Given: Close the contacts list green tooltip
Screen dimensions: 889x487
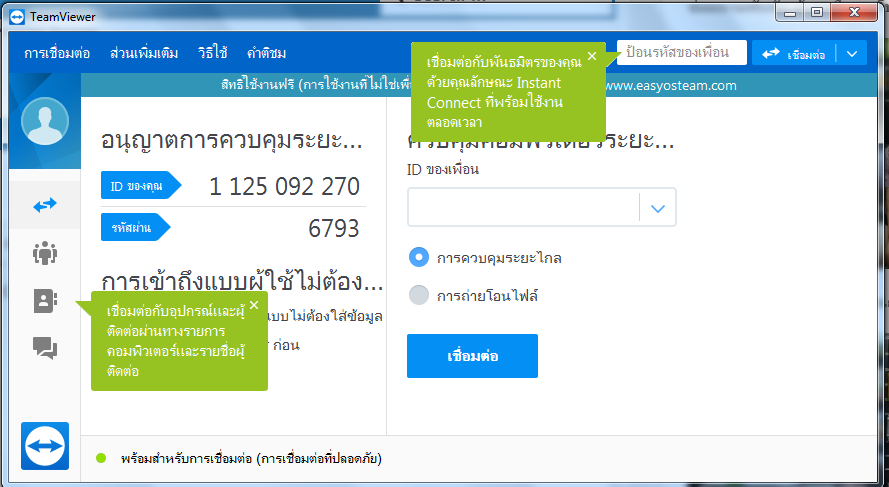Looking at the screenshot, I should pos(254,305).
